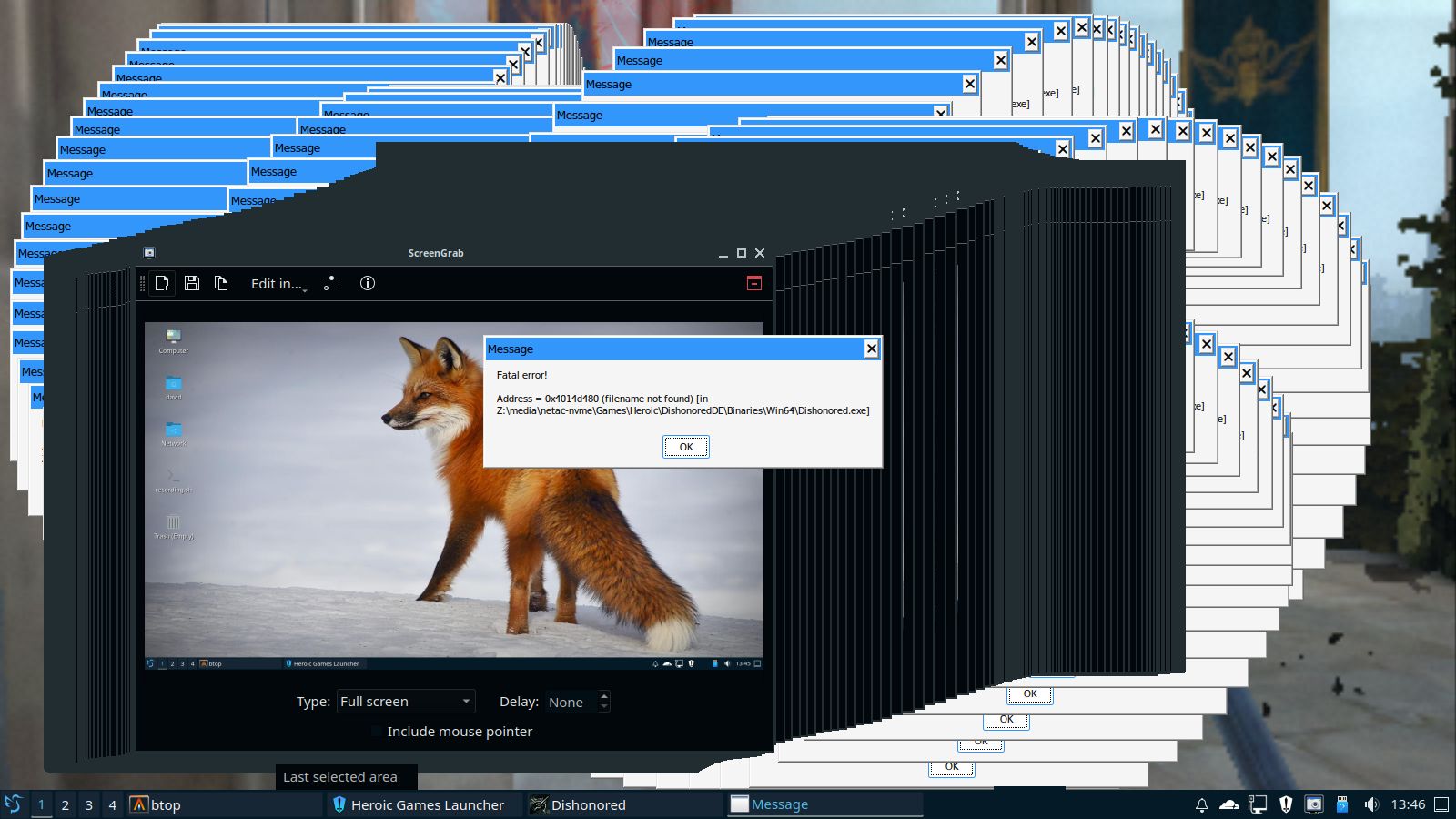The height and width of the screenshot is (819, 1456).
Task: Open ScreenGrab options sliders icon
Action: [x=331, y=283]
